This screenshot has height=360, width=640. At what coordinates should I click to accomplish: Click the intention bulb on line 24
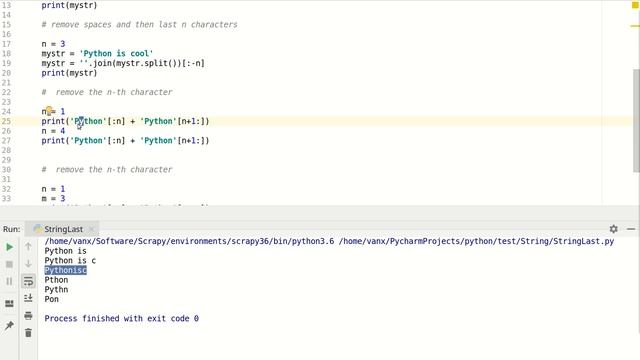pyautogui.click(x=49, y=110)
